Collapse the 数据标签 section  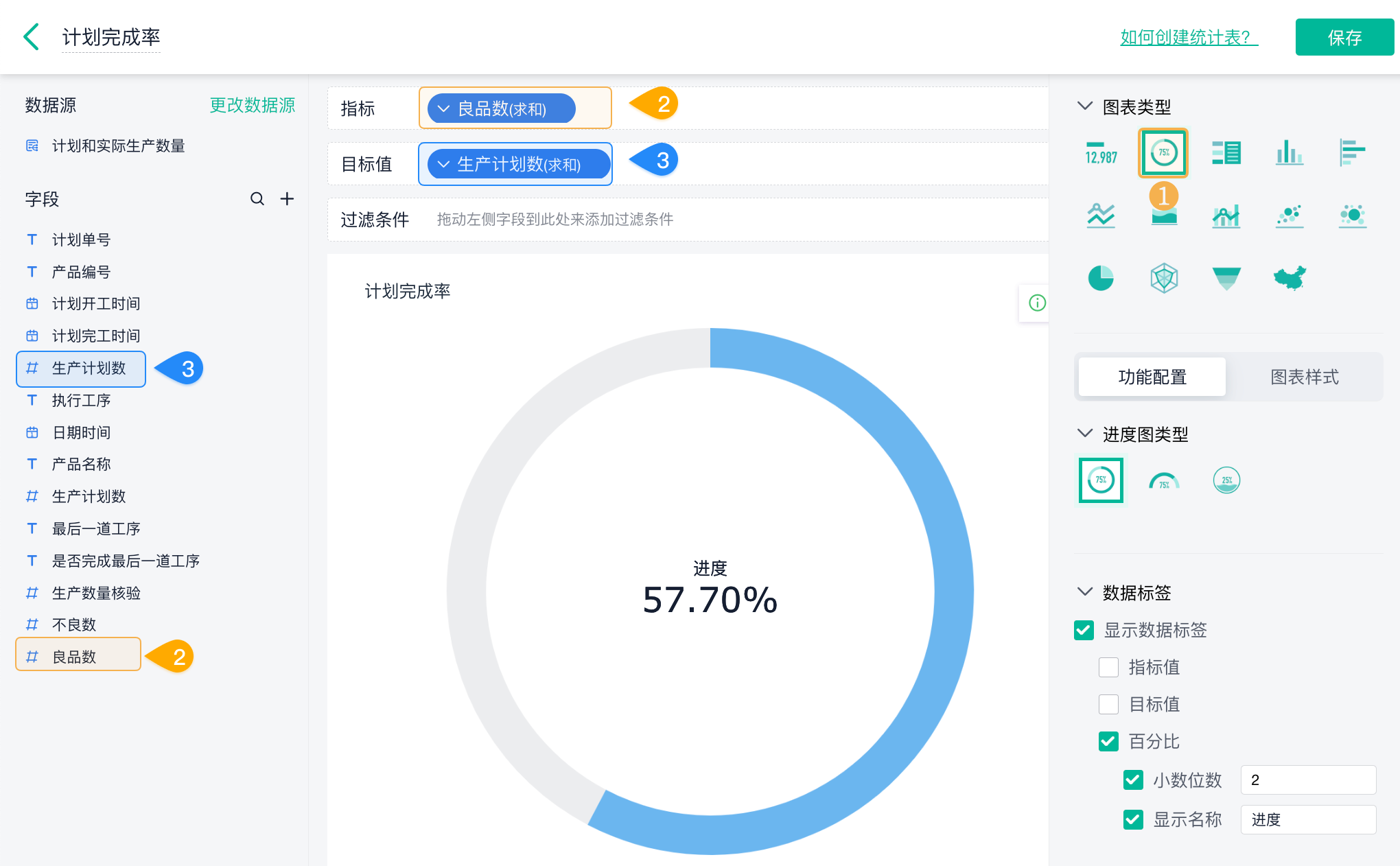click(1085, 592)
